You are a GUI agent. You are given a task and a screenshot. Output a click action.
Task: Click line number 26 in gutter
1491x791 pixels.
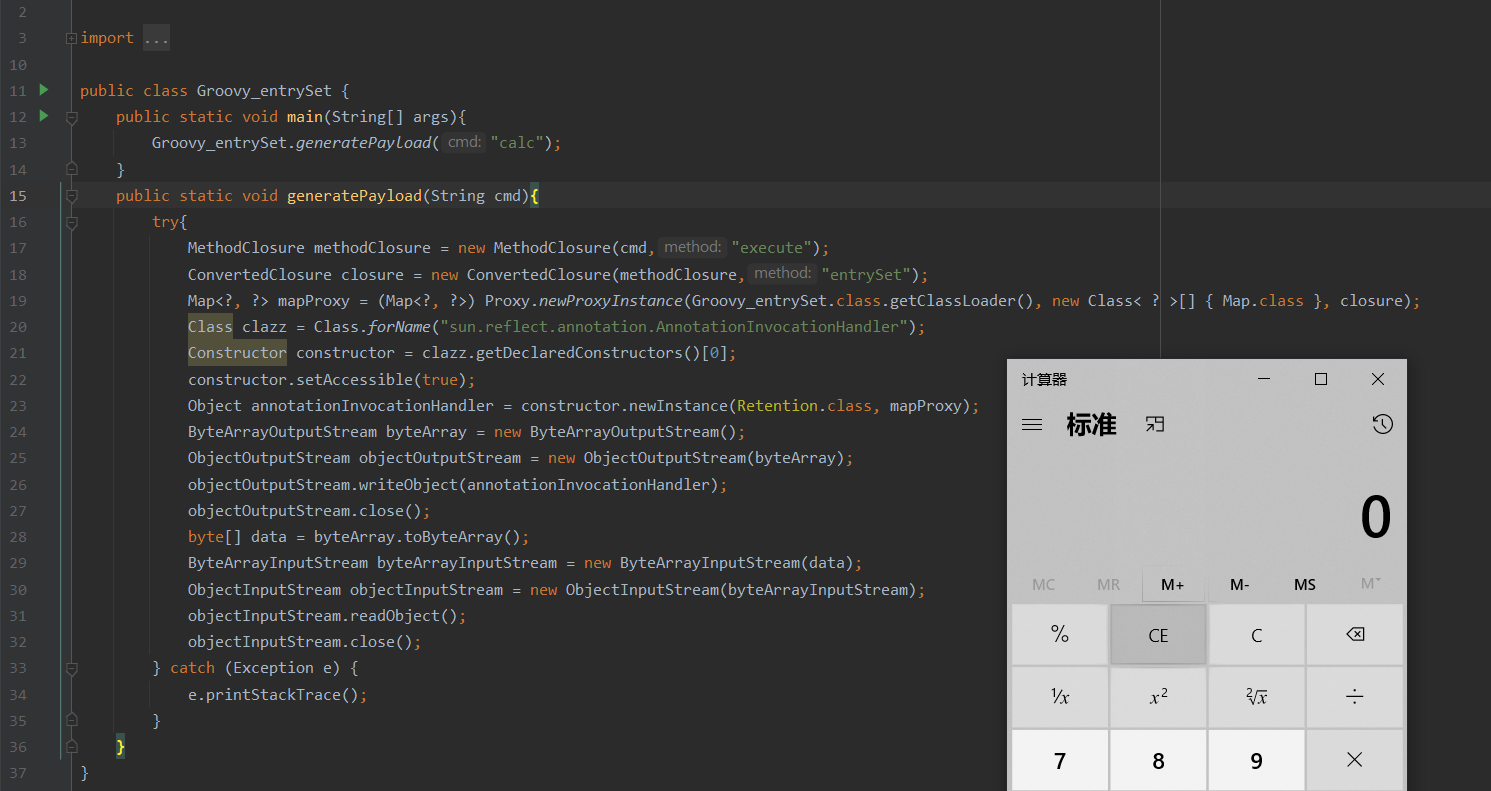pyautogui.click(x=18, y=484)
